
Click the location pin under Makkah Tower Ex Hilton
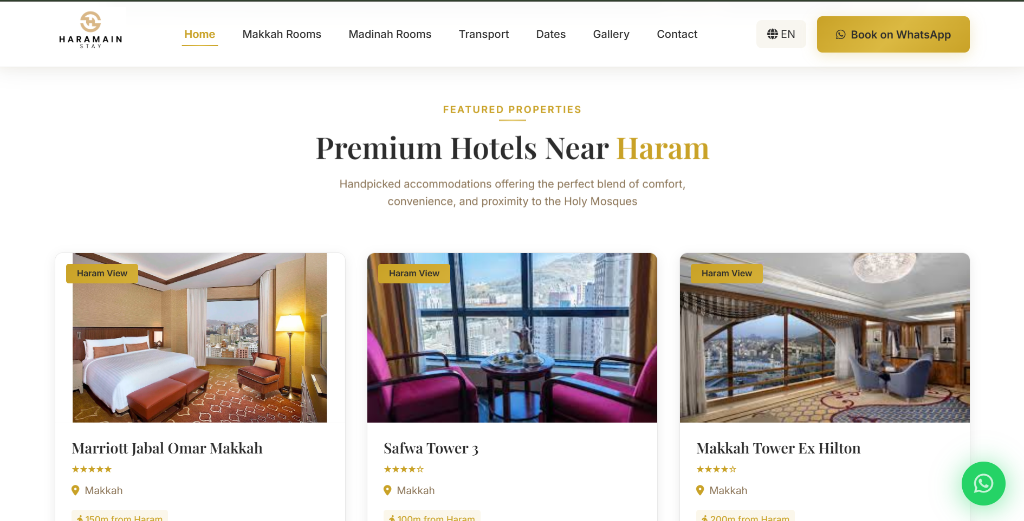[x=700, y=490]
